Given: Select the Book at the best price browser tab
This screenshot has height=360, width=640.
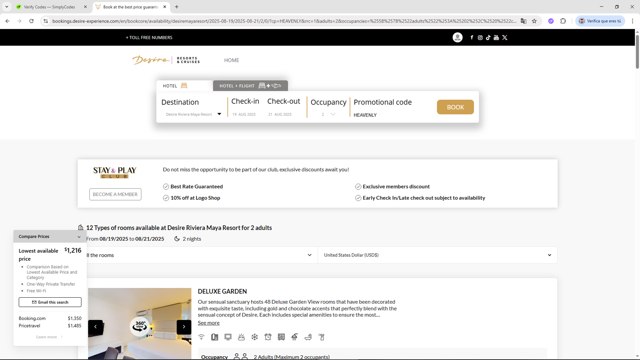Looking at the screenshot, I should pos(130,7).
